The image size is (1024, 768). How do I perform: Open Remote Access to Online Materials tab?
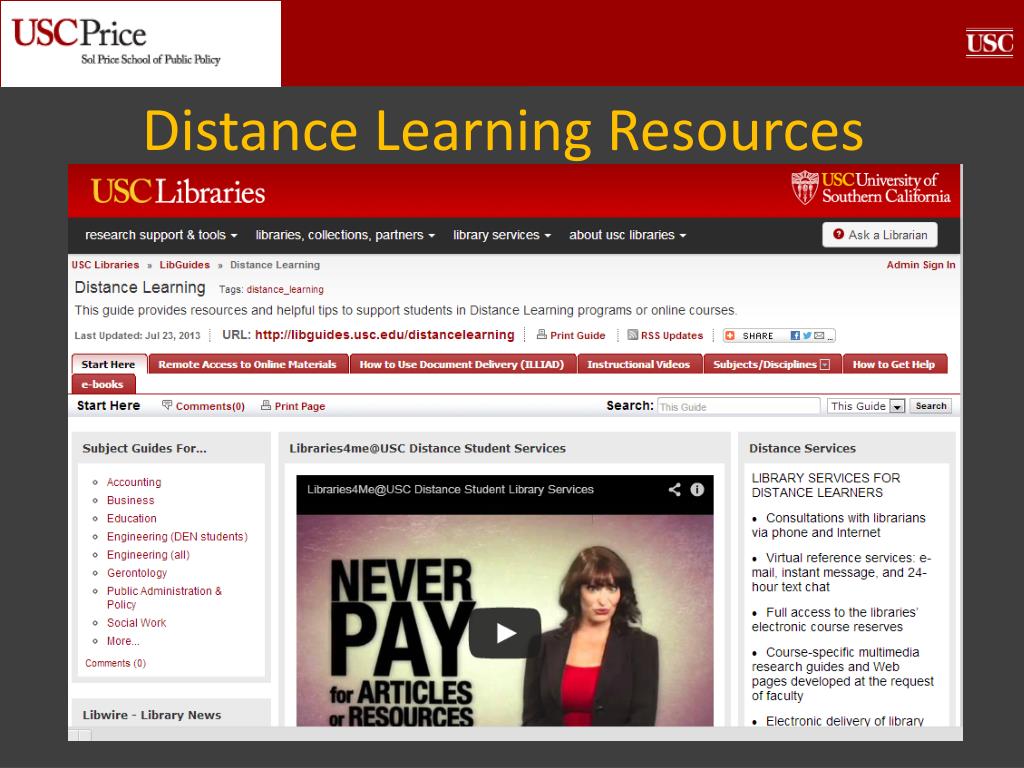pos(248,364)
